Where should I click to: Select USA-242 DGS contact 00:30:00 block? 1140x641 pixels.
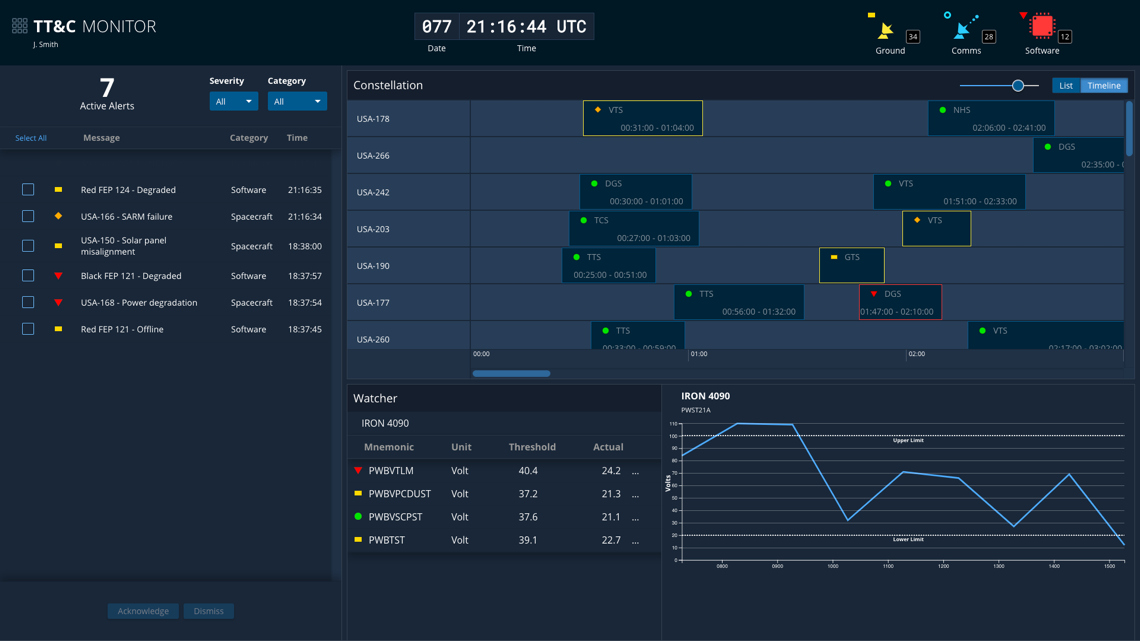point(635,192)
